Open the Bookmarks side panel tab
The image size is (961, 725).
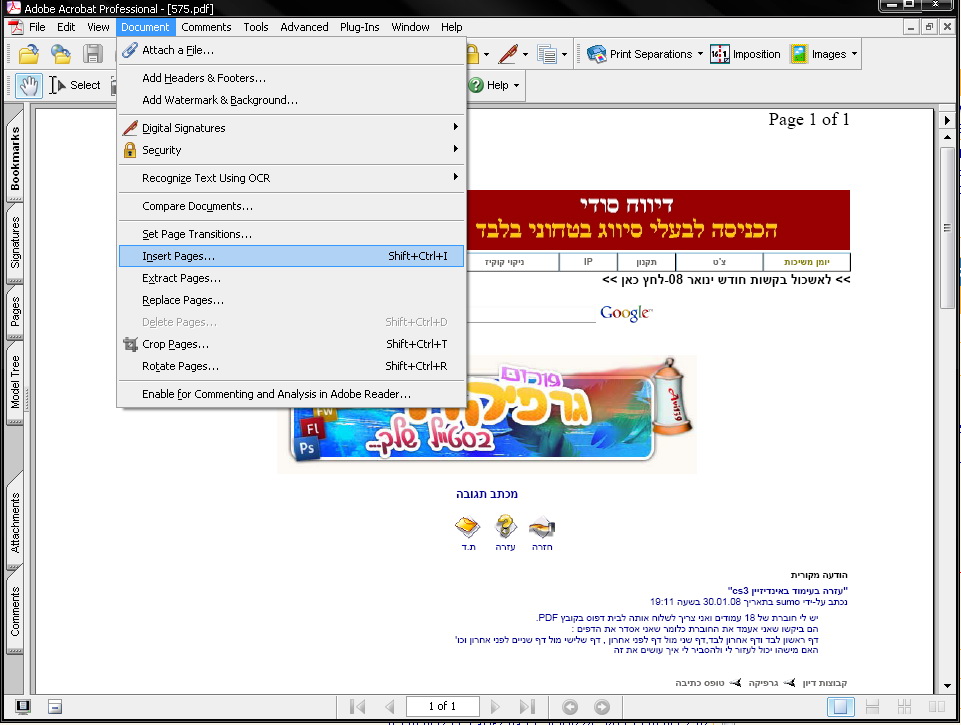pos(15,158)
